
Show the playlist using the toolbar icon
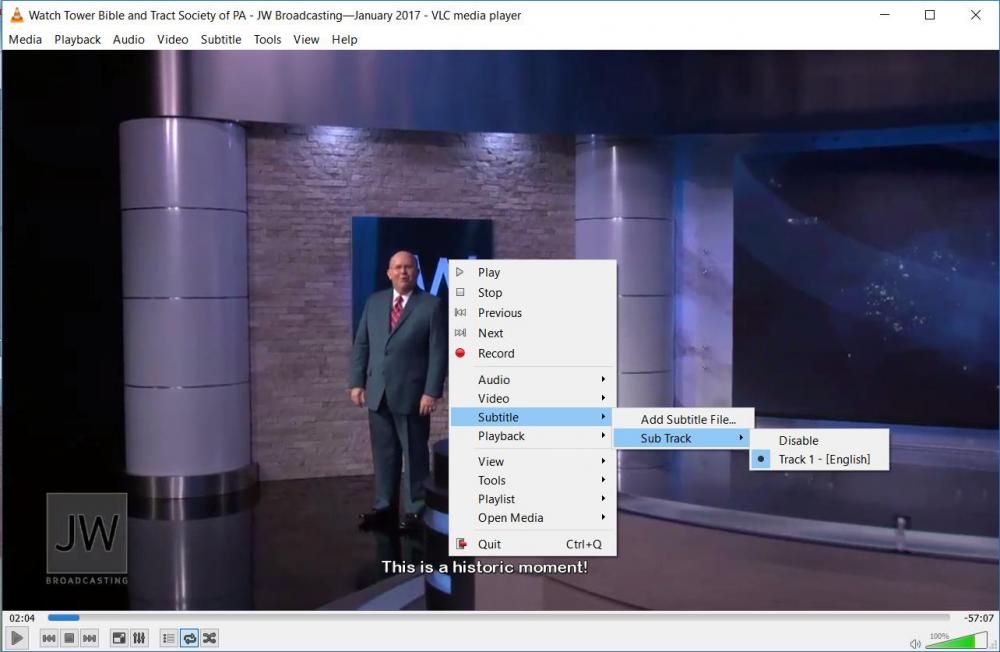[x=168, y=638]
